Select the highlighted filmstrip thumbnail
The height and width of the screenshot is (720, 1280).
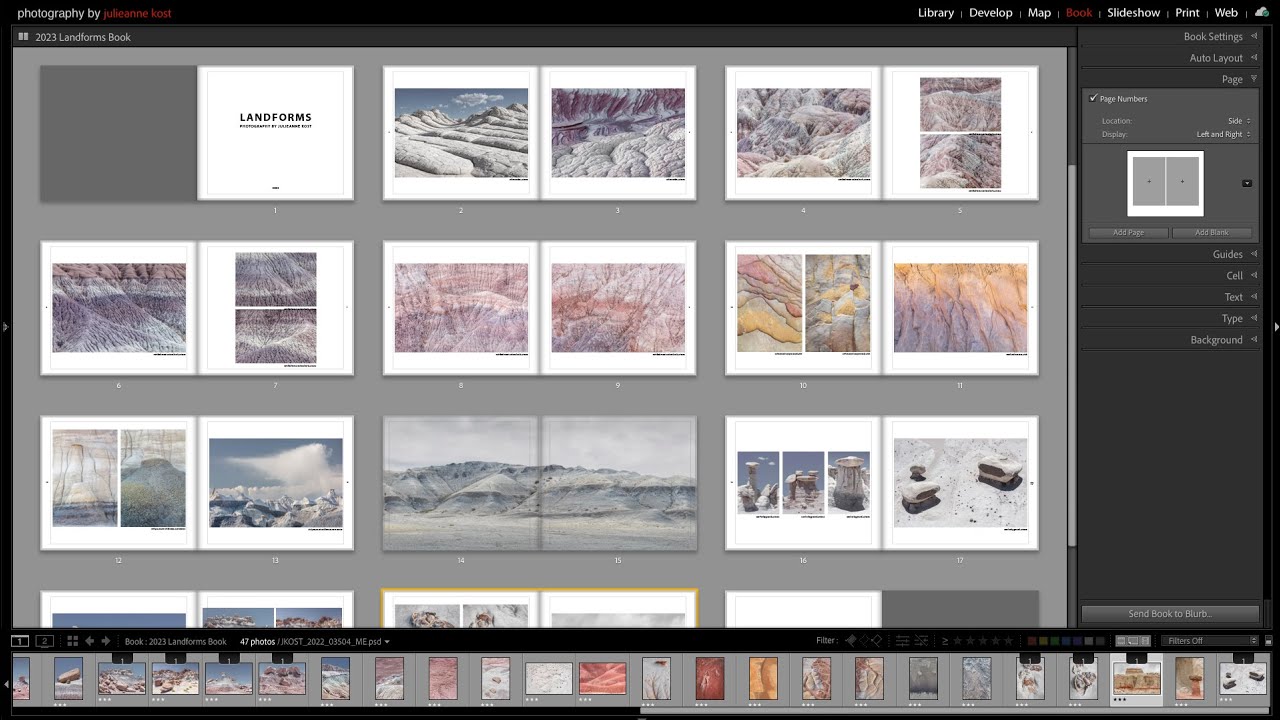coord(1137,678)
